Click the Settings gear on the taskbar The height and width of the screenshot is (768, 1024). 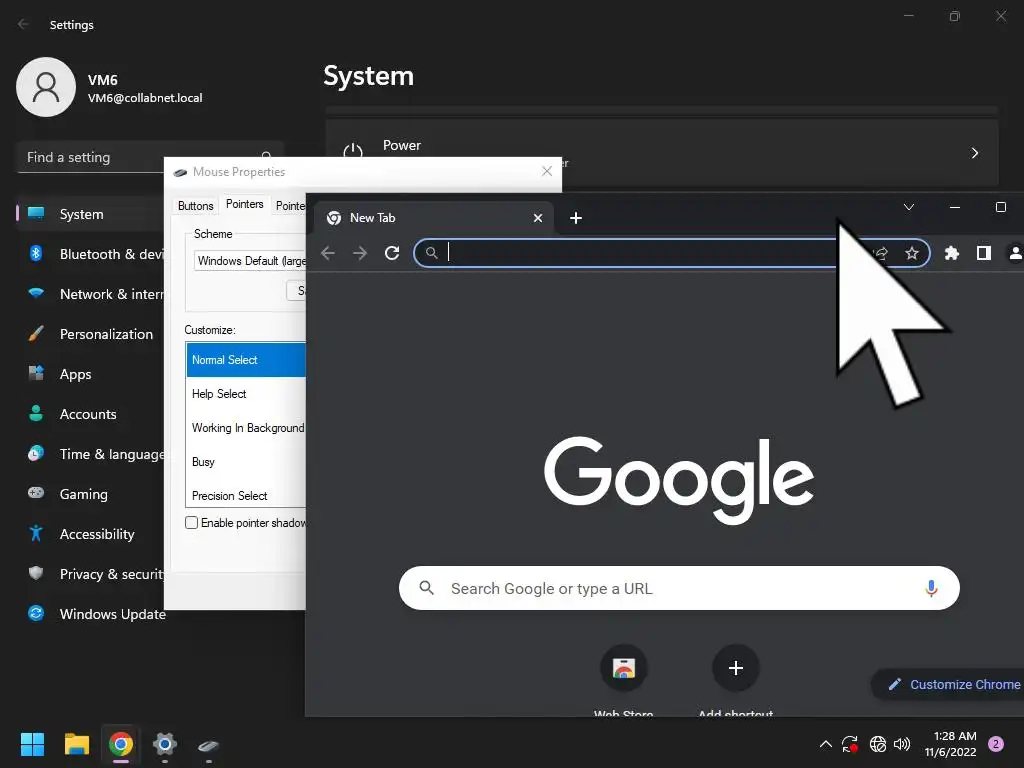coord(165,744)
